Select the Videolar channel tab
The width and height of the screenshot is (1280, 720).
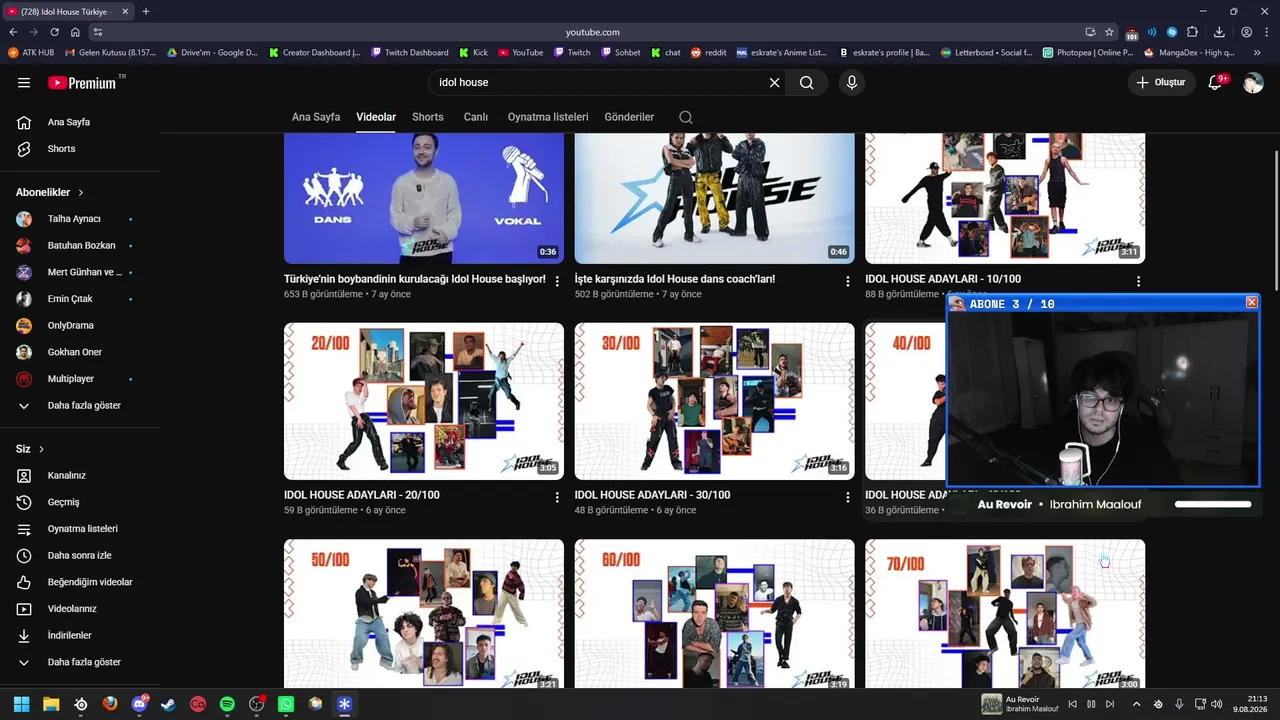376,117
